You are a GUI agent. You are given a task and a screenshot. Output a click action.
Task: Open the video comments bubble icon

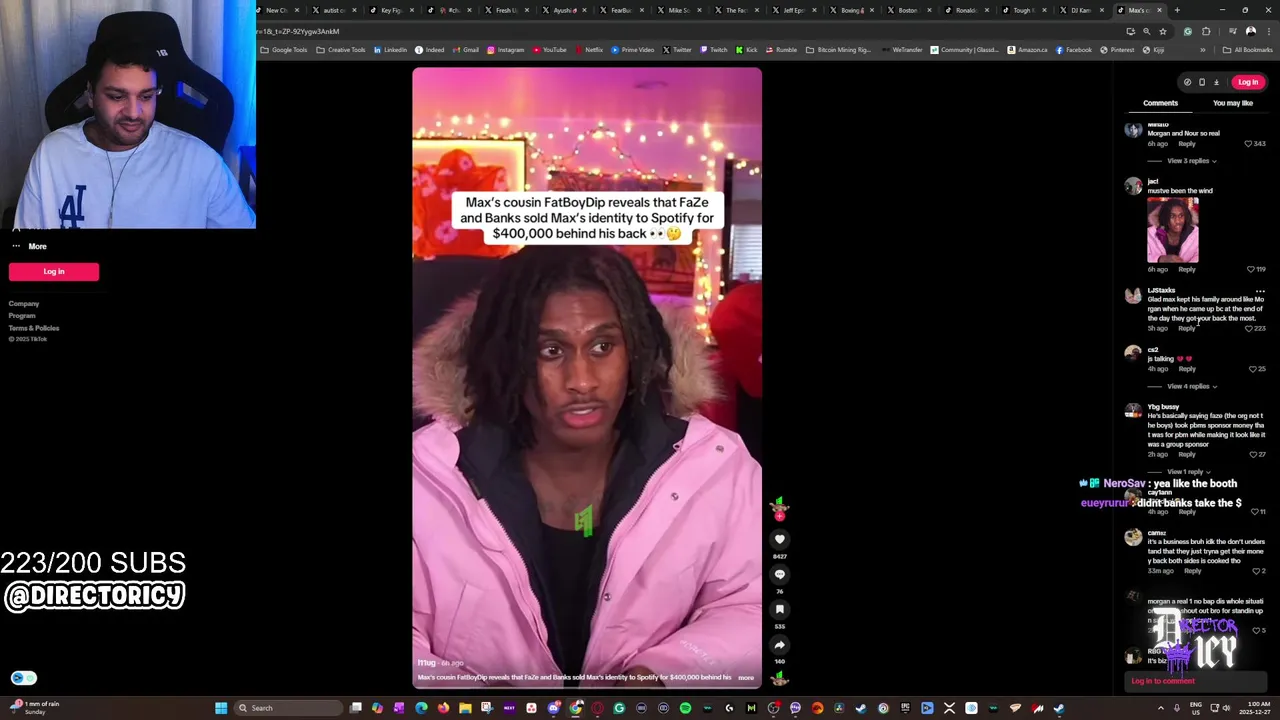[780, 574]
